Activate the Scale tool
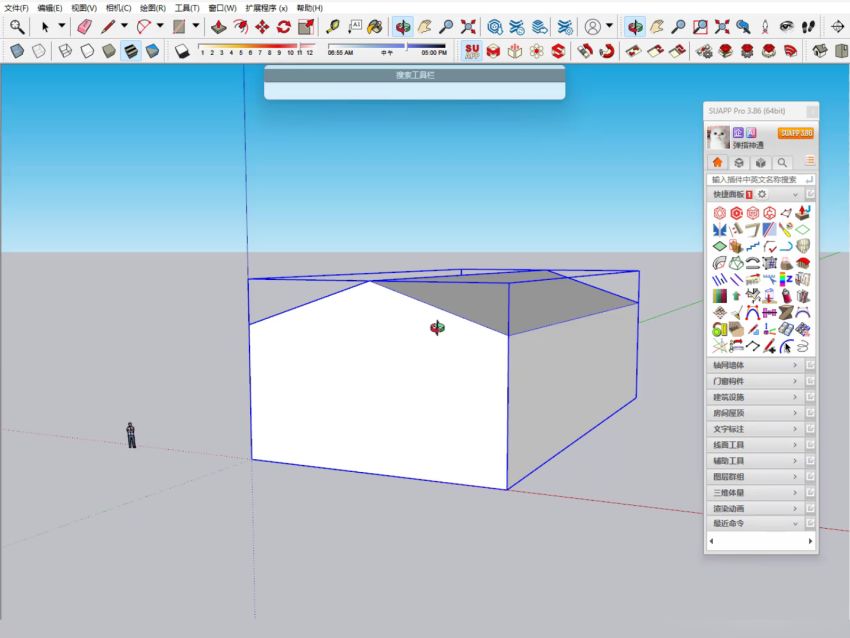850x638 pixels. pos(306,27)
